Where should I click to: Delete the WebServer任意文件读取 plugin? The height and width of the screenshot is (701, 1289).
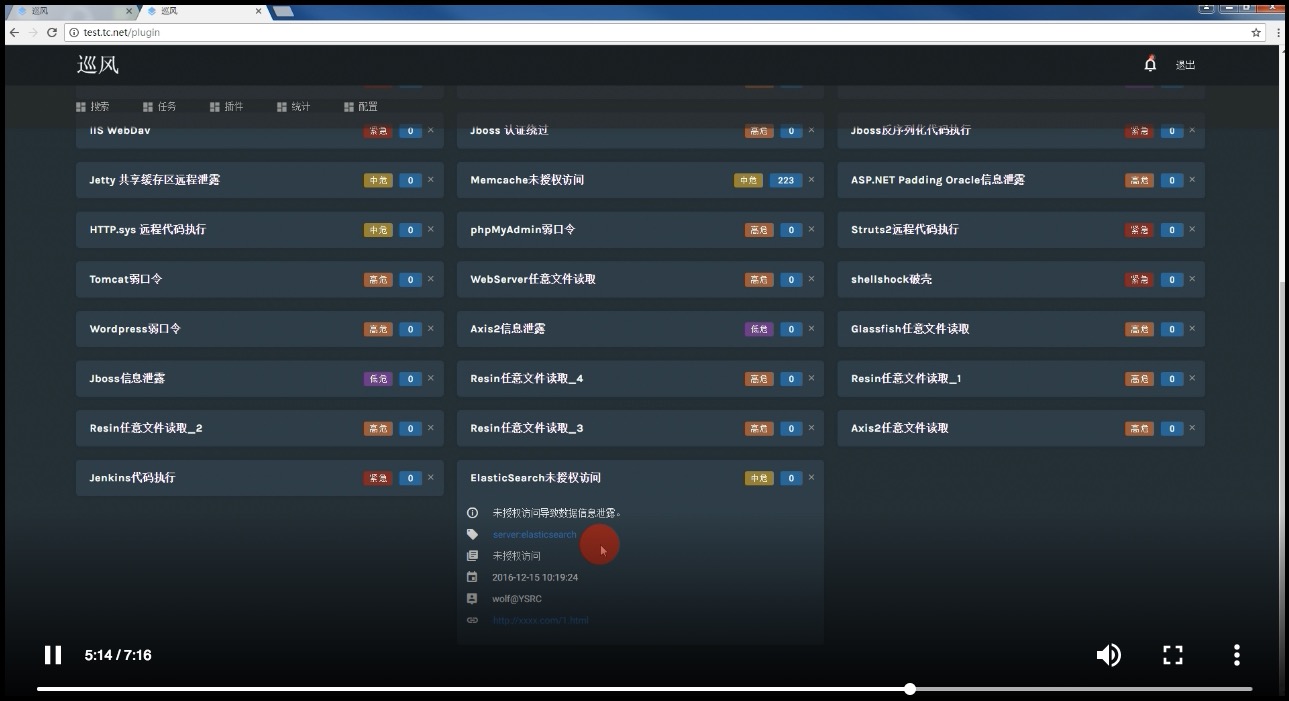(x=811, y=279)
